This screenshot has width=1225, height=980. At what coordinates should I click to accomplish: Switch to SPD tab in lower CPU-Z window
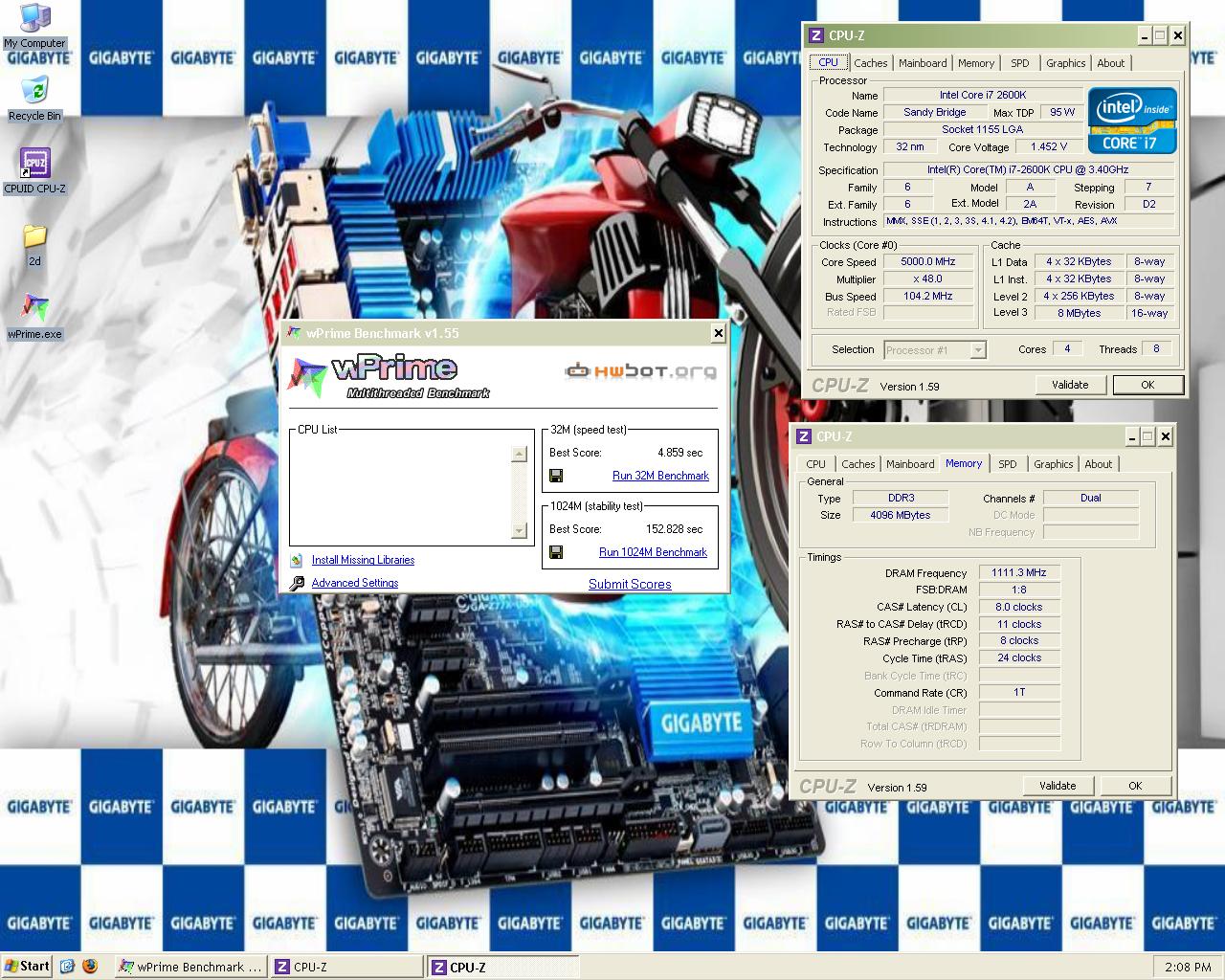1008,464
